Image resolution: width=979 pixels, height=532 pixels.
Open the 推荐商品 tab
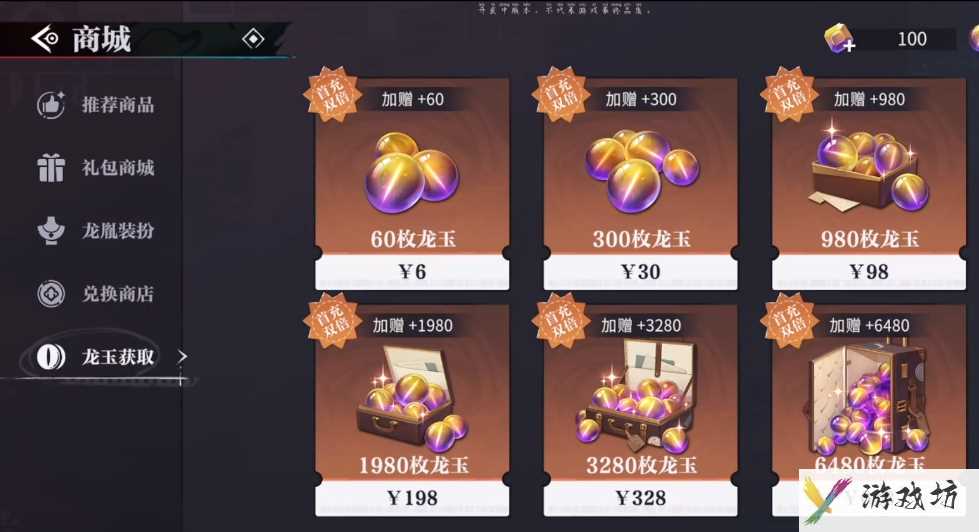[118, 104]
